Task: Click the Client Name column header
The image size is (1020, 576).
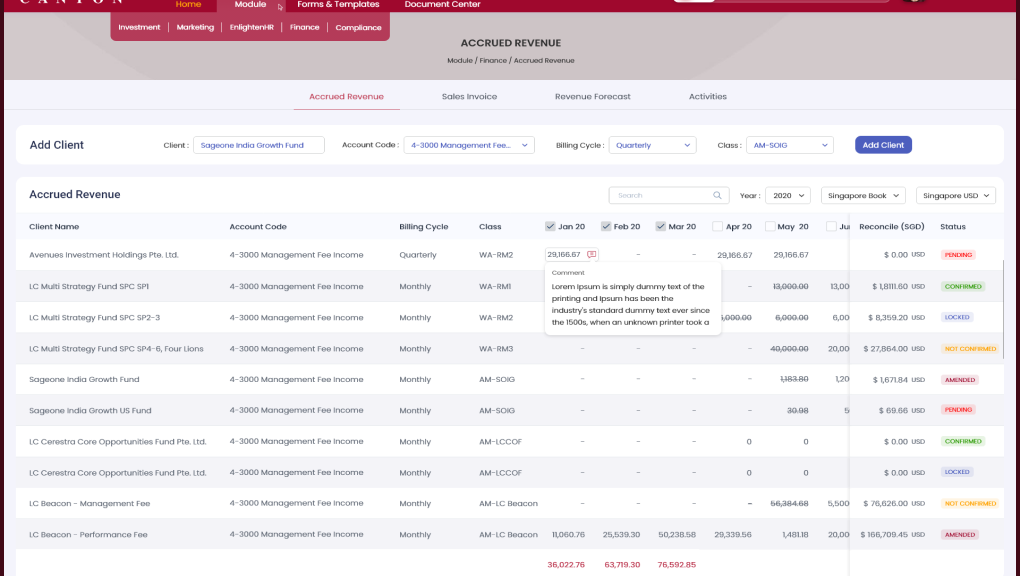Action: pos(54,226)
